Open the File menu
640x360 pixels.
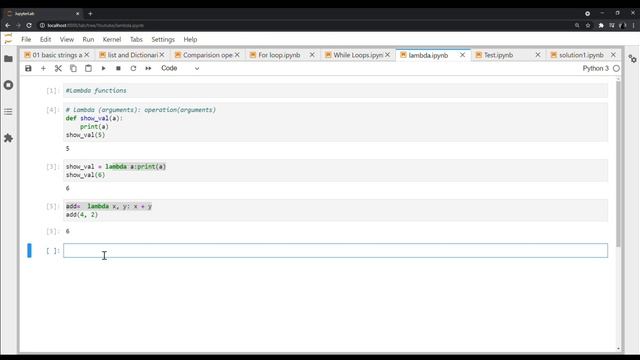coord(26,40)
